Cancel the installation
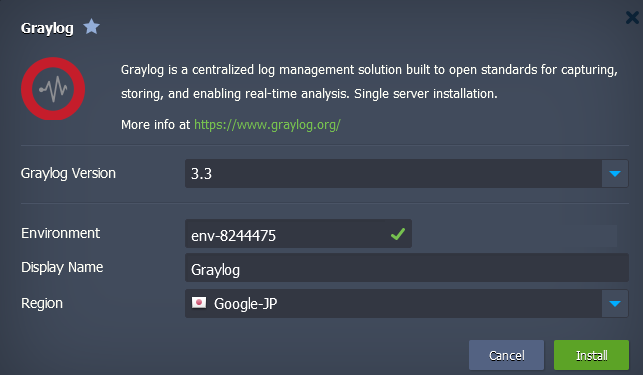Screen dimensions: 643x375 (506, 355)
